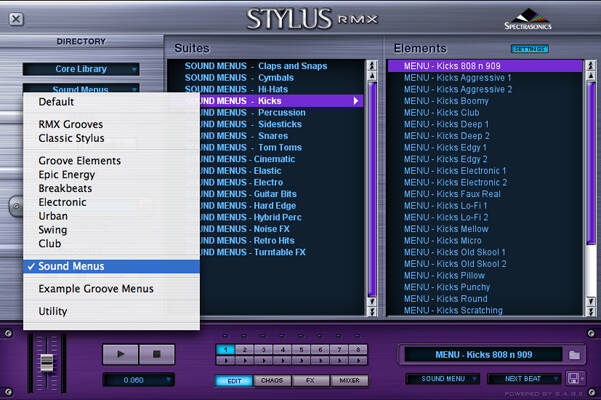Image resolution: width=601 pixels, height=400 pixels.
Task: Switch to EDIT page
Action: coord(234,380)
